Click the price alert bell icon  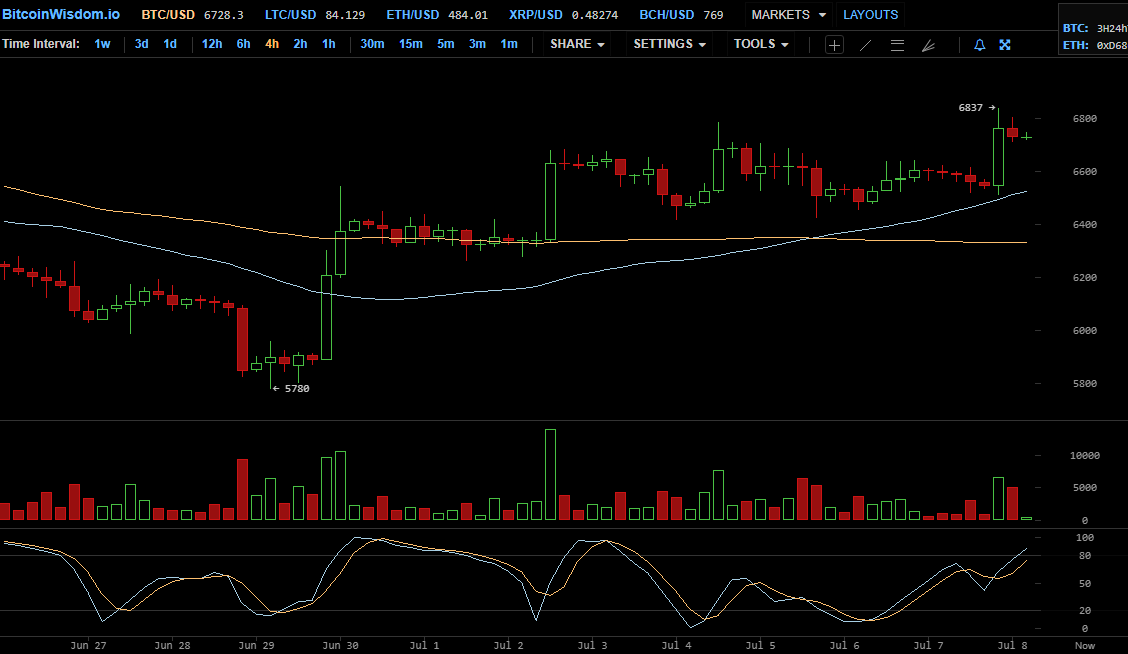pos(979,44)
